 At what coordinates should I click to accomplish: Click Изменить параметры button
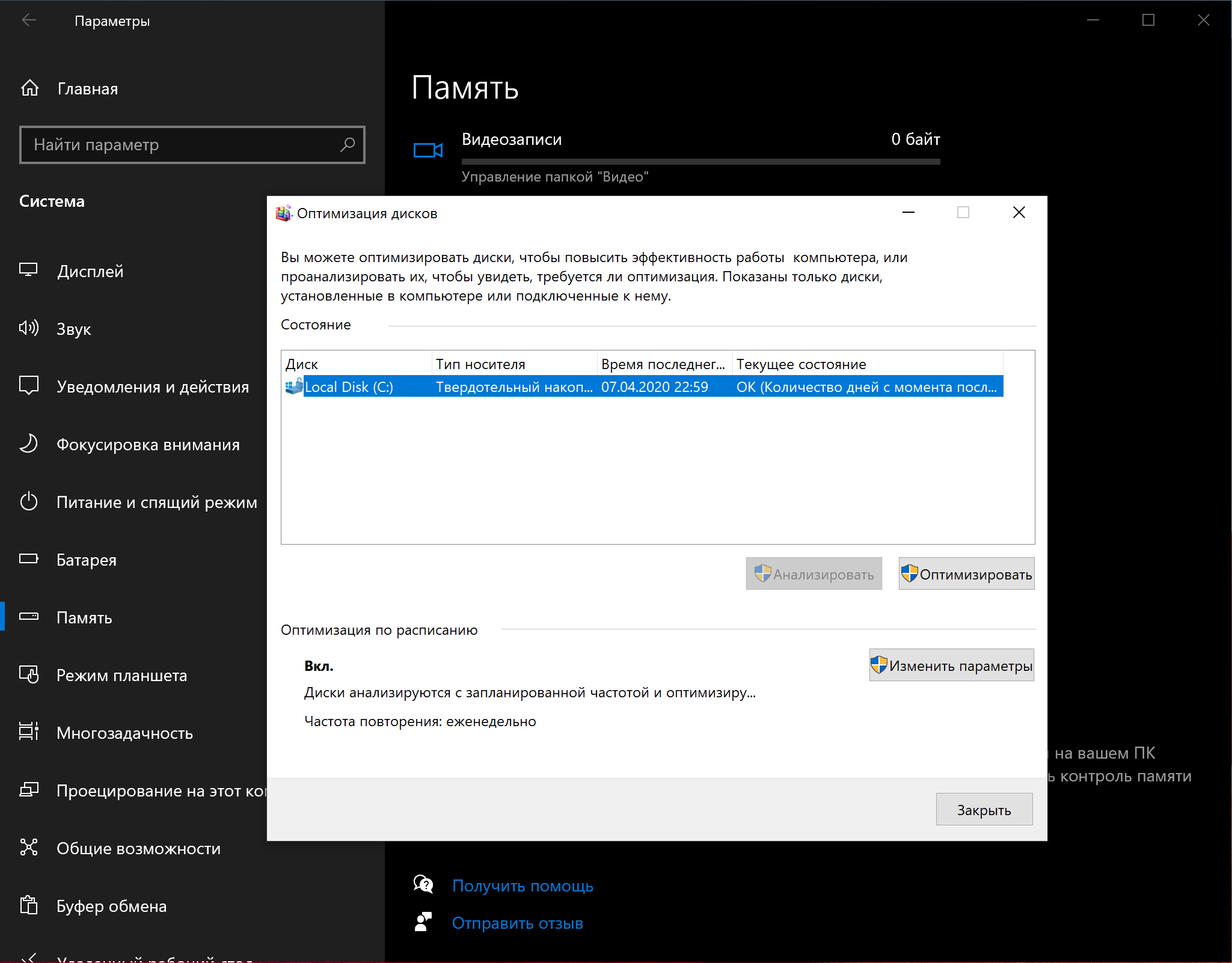pos(951,665)
